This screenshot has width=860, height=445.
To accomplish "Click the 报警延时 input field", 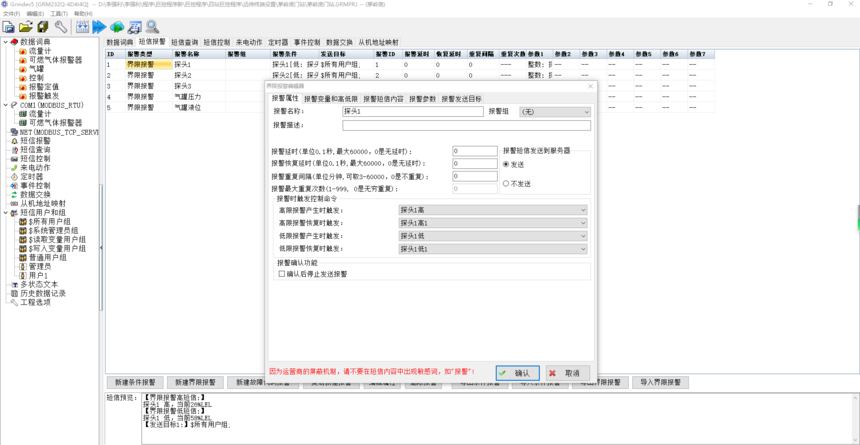I will point(475,151).
